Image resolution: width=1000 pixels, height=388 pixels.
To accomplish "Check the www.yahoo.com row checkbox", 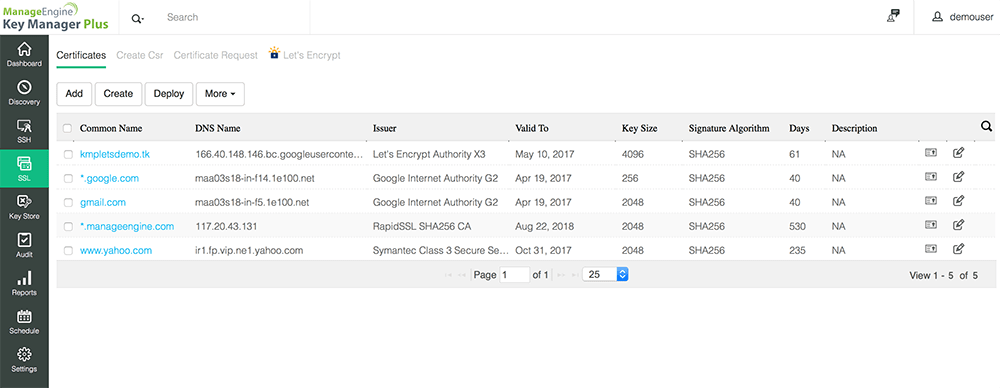I will (68, 251).
